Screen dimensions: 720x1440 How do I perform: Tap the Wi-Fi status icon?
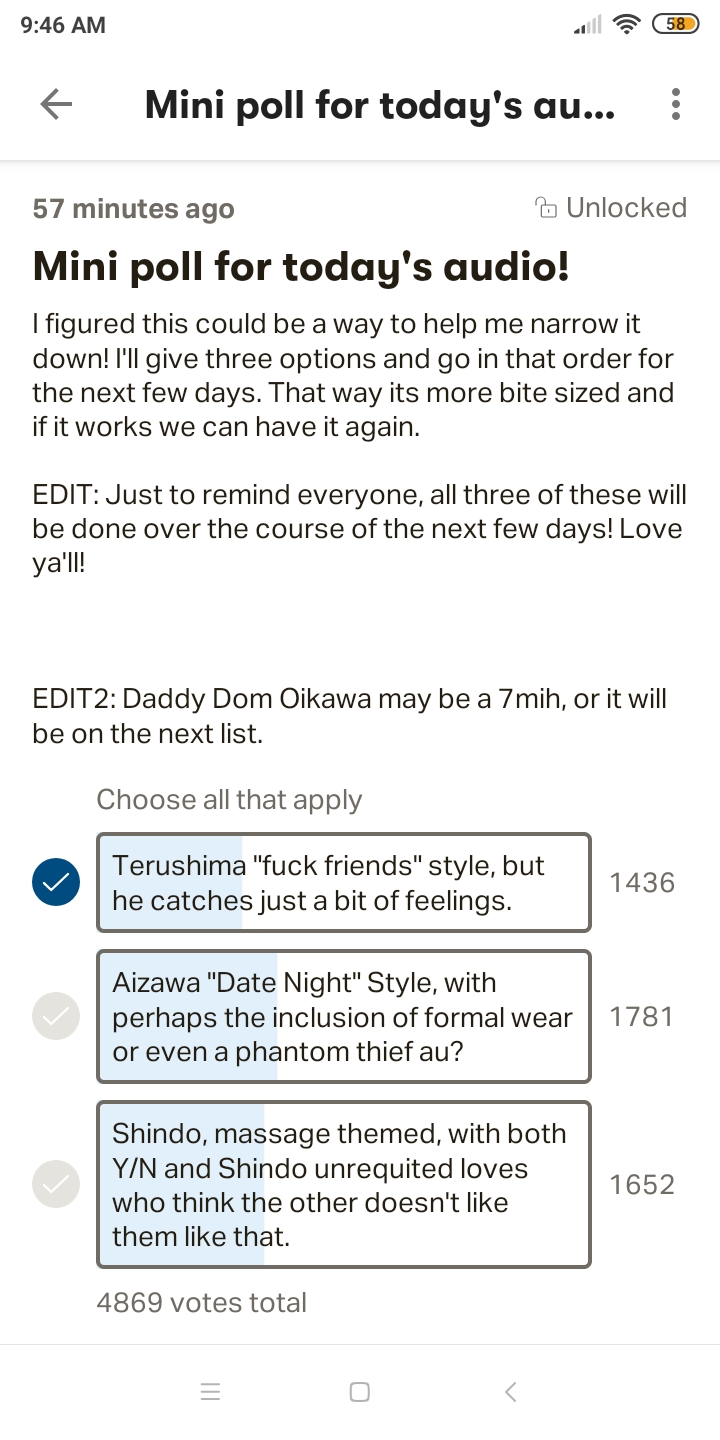(627, 25)
